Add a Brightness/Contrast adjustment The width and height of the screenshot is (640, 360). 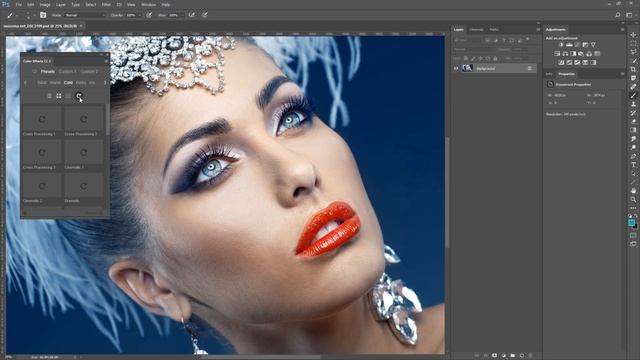point(561,45)
